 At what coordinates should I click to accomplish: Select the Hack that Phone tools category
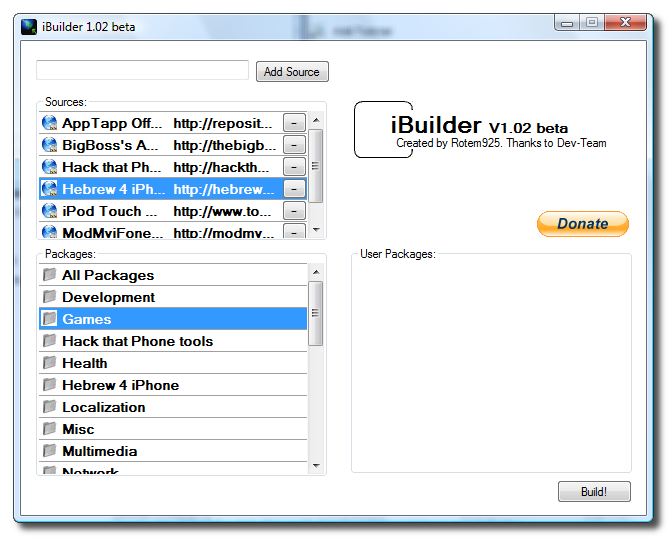173,341
